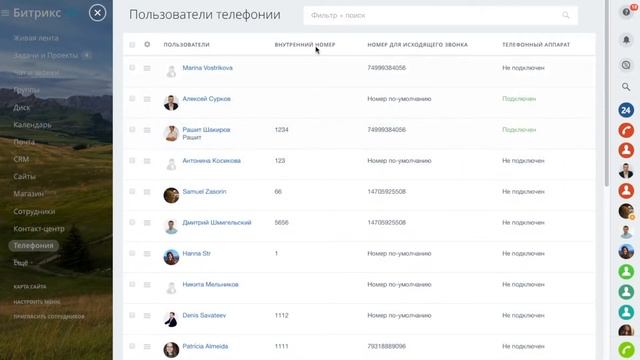Viewport: 640px width, 360px height.
Task: Open the row menu for Дмитрий Шмигельский
Action: point(147,223)
